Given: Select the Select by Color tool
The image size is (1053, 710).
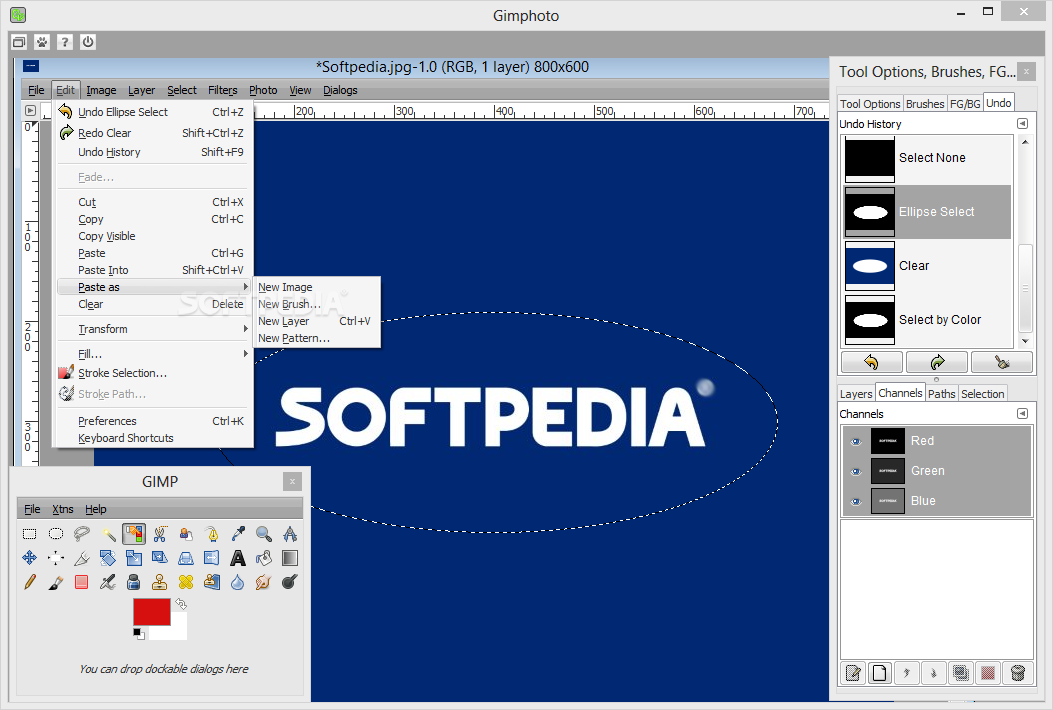Looking at the screenshot, I should point(134,535).
